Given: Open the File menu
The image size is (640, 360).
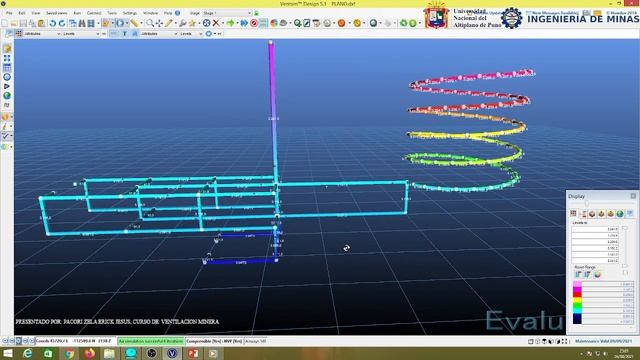Looking at the screenshot, I should coord(9,13).
